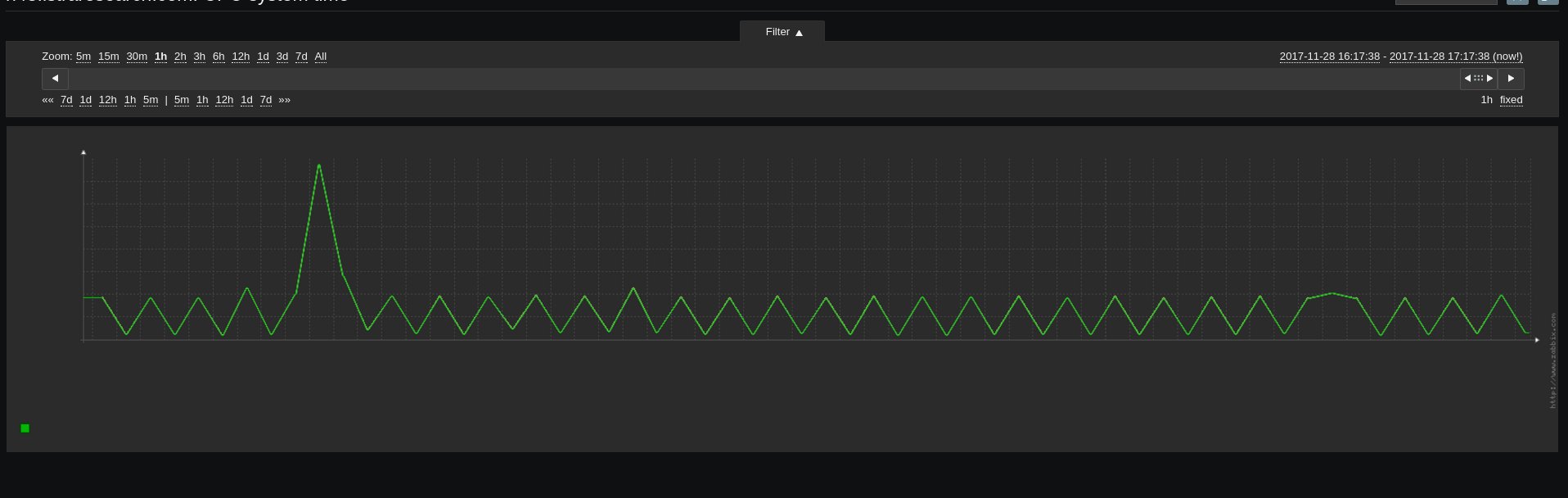Select the active 1h zoom option
This screenshot has height=498, width=1568.
pyautogui.click(x=160, y=57)
